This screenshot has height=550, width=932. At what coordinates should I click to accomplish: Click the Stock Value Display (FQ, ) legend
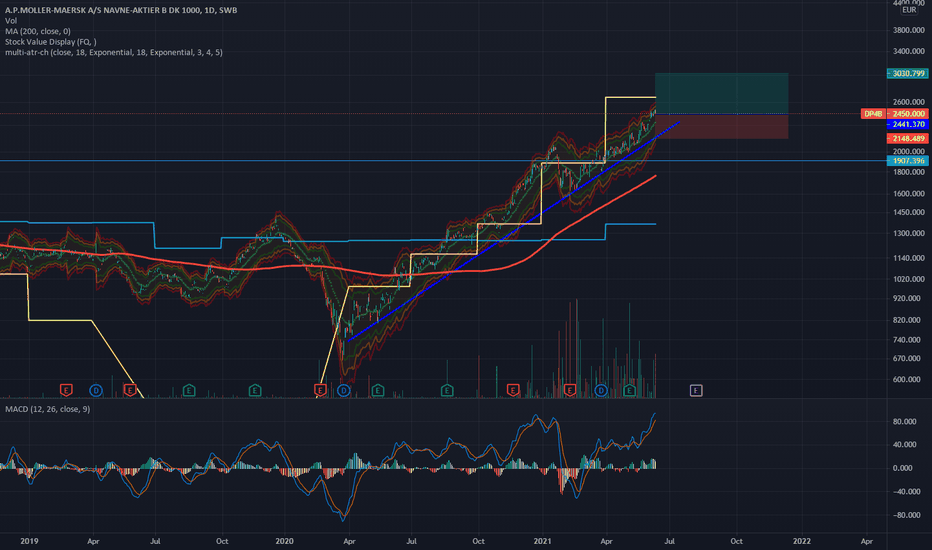pos(51,42)
